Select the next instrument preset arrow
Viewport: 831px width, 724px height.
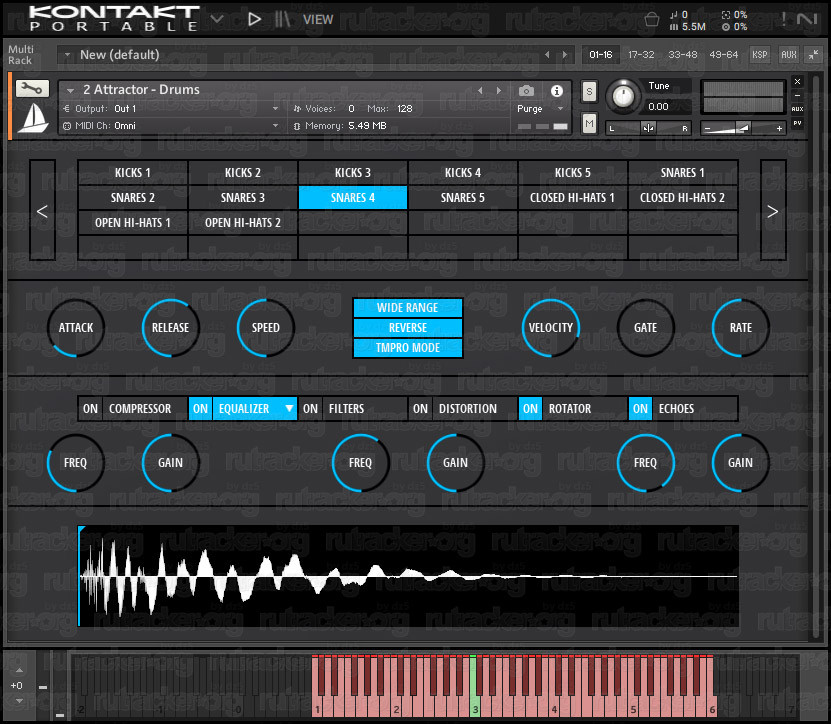point(499,91)
